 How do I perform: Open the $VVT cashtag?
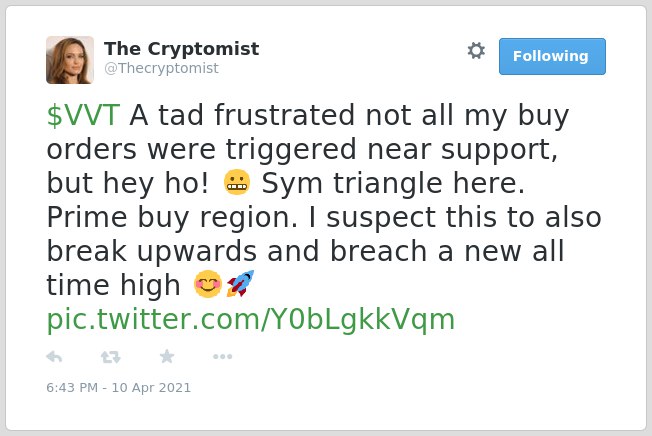(x=83, y=115)
